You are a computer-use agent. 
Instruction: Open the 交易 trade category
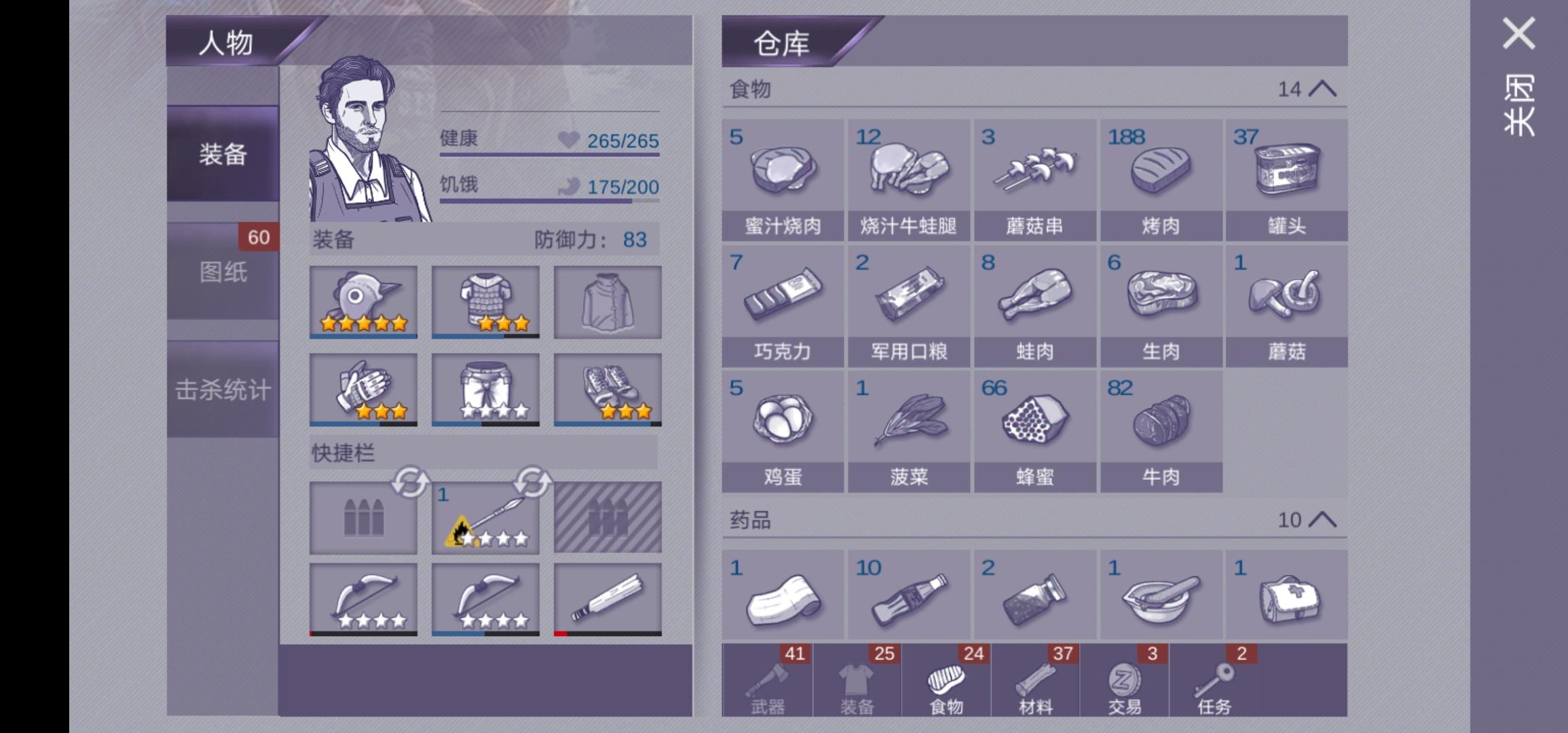click(1125, 681)
